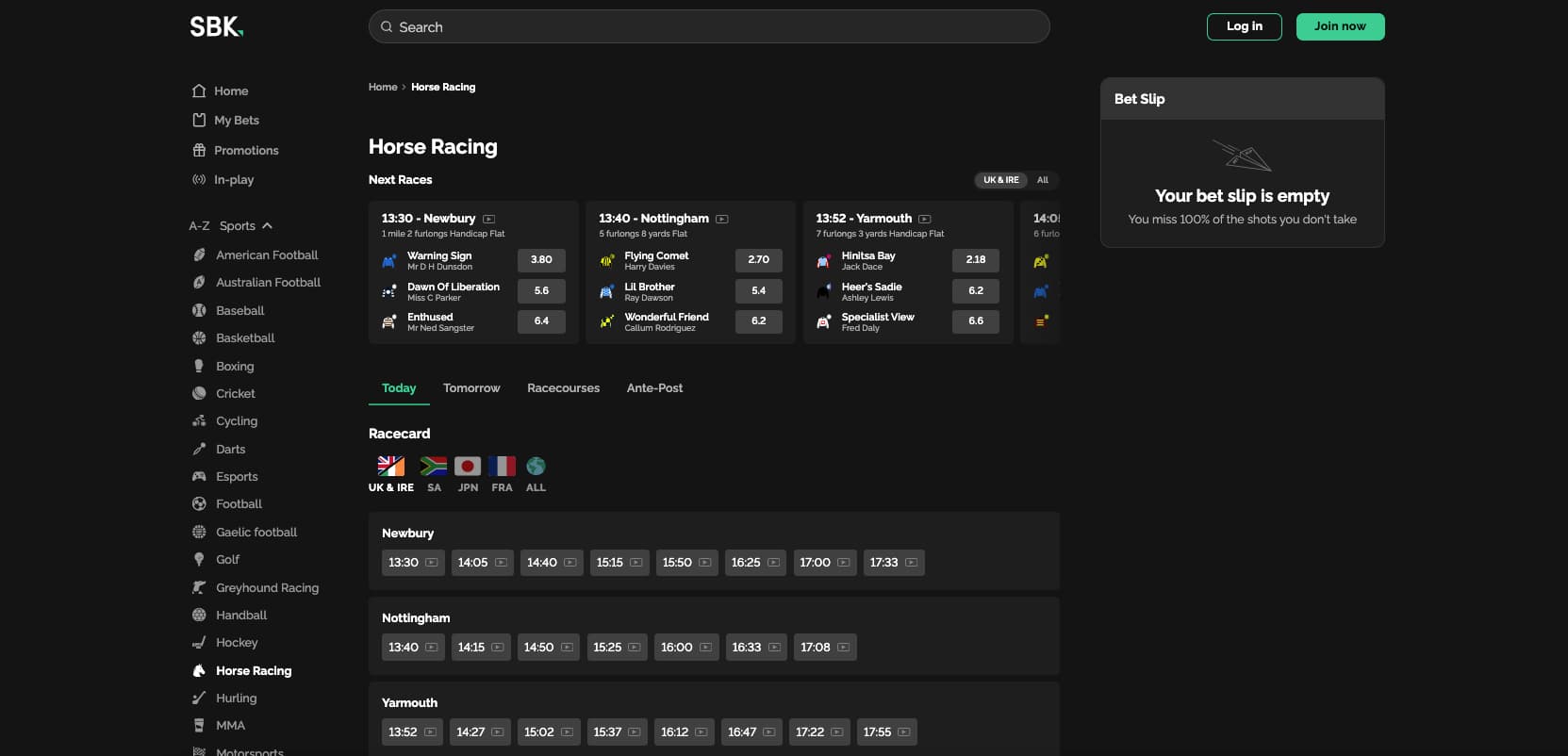1568x756 pixels.
Task: Open the Tomorrow tab
Action: [x=471, y=388]
